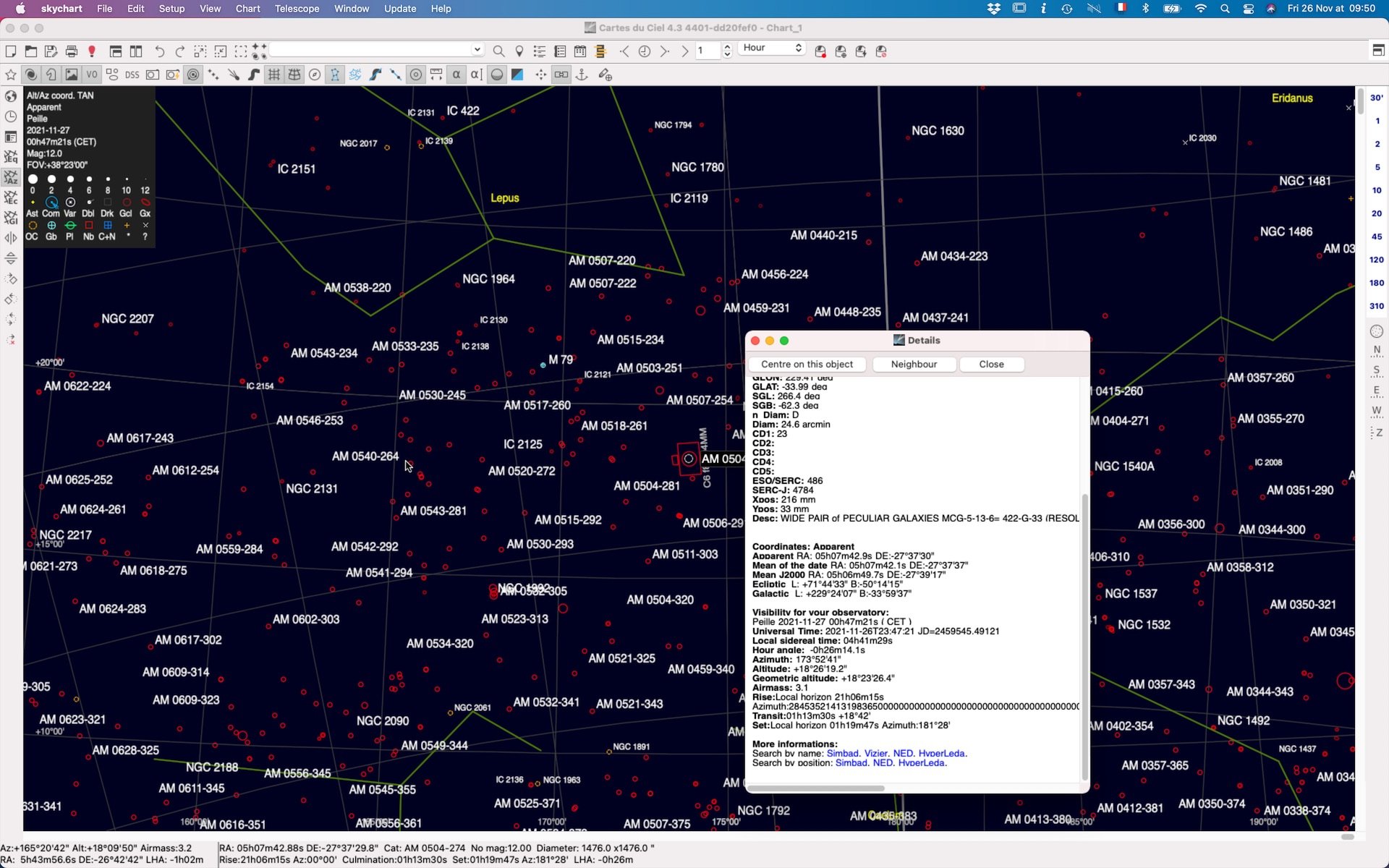Click the anchor icon in the toolbar
This screenshot has height=868, width=1389.
click(581, 75)
